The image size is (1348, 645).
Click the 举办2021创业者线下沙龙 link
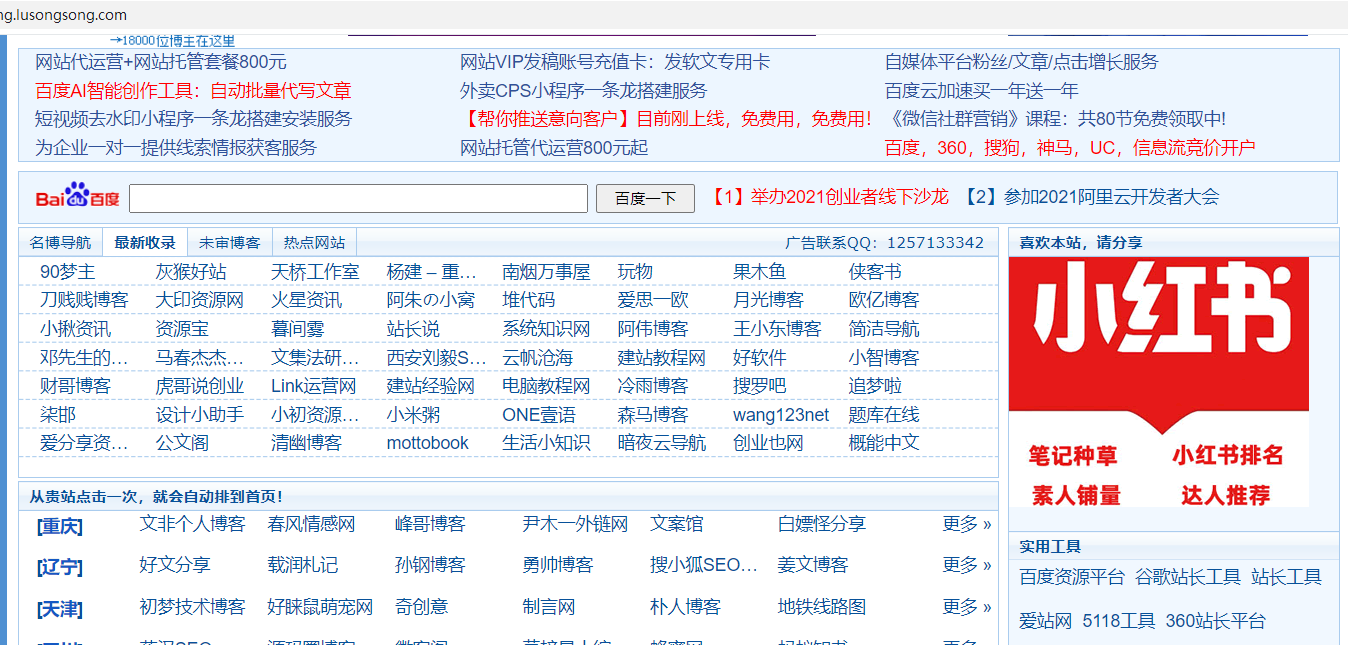click(x=829, y=197)
